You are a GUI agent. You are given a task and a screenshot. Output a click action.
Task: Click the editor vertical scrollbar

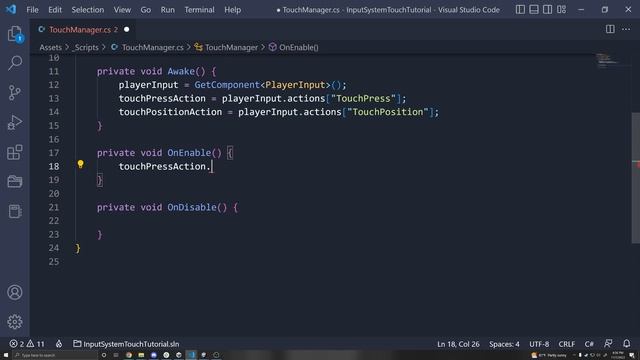coord(636,178)
